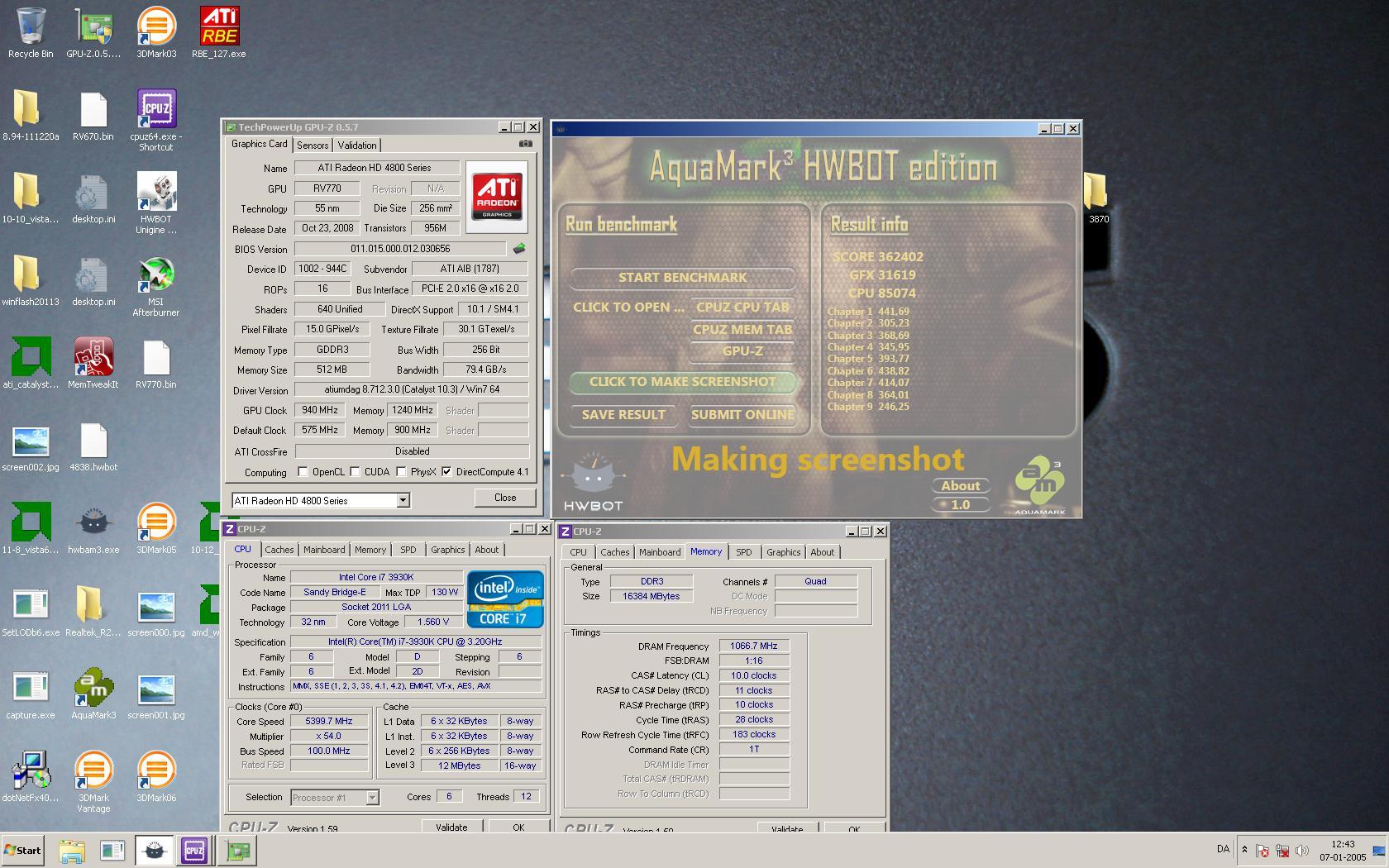Open the RV670.bin file icon

pyautogui.click(x=93, y=116)
